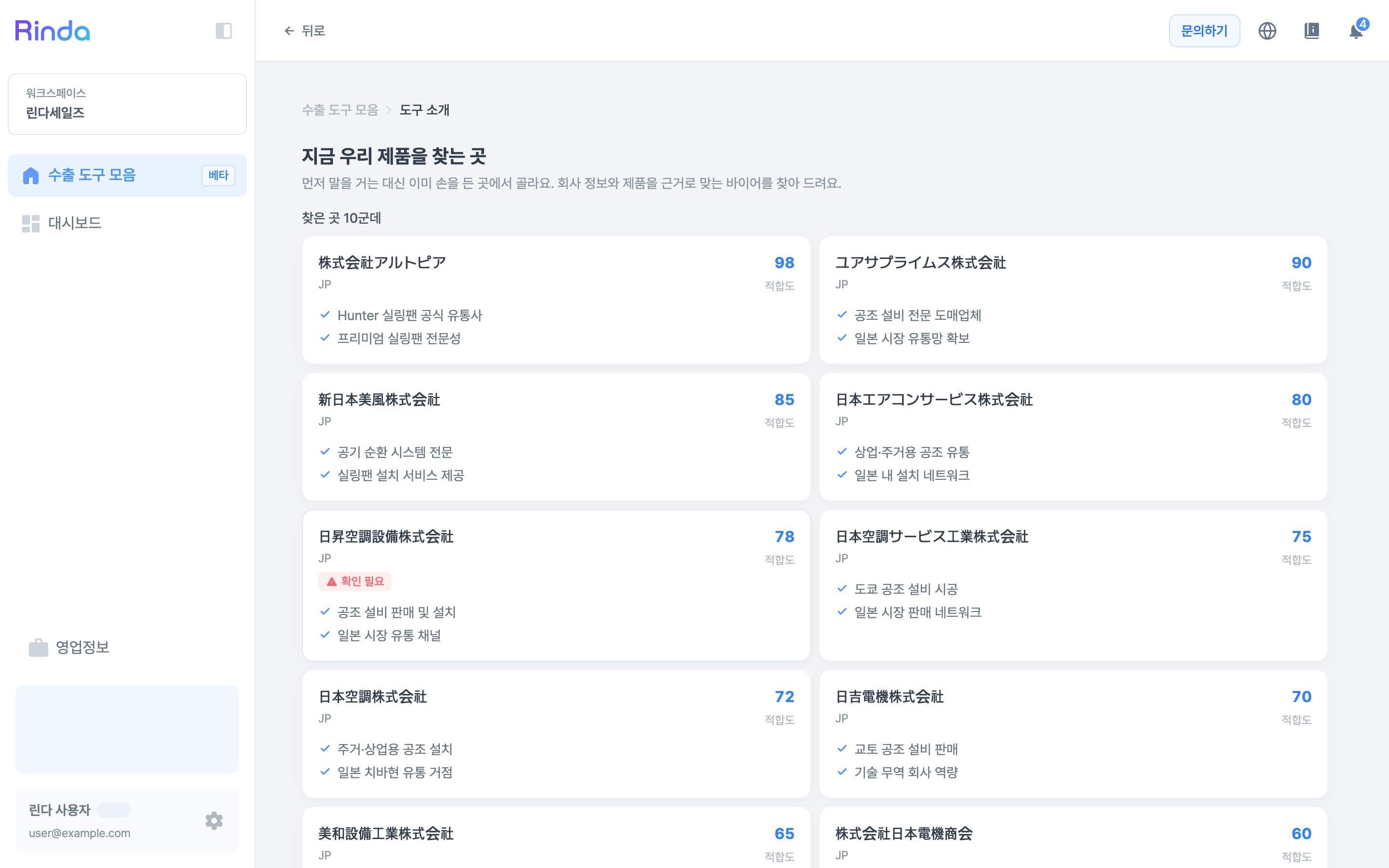Viewport: 1389px width, 868px height.
Task: Click the 문의하기 button
Action: 1204,30
